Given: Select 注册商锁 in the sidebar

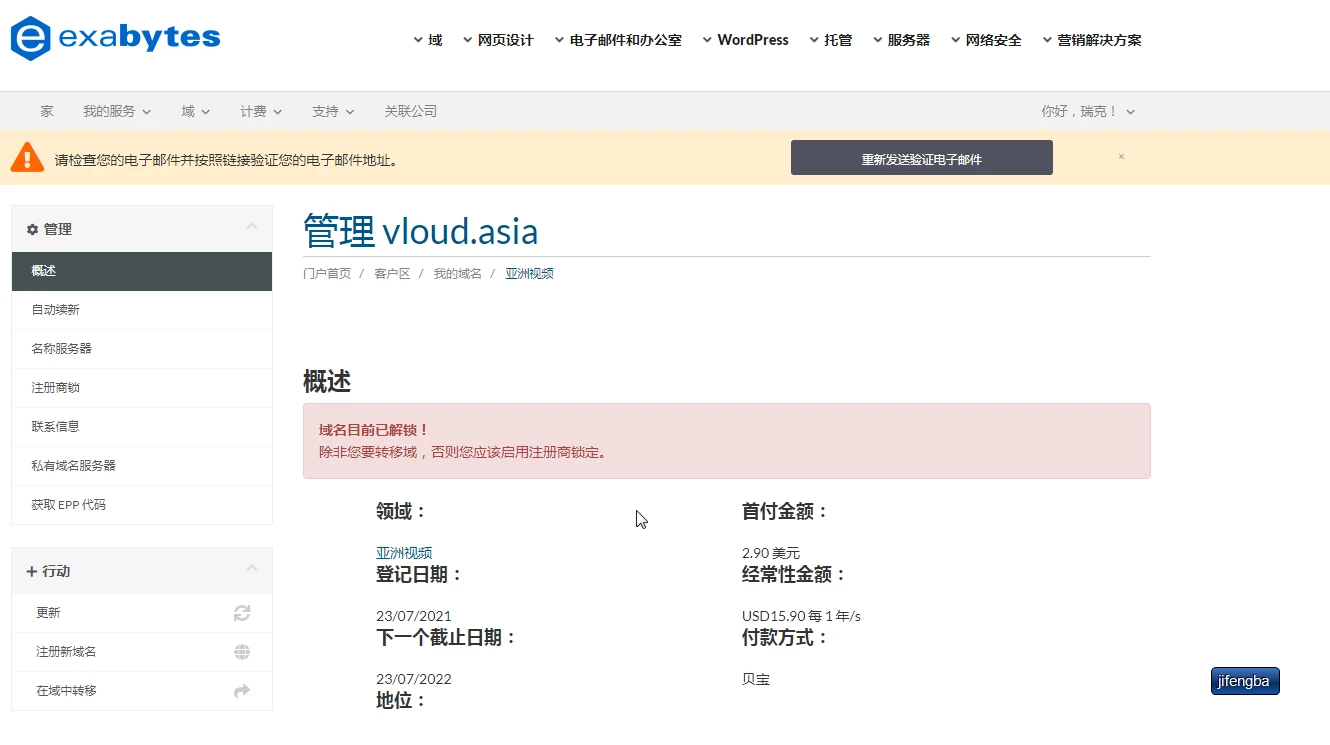Looking at the screenshot, I should pos(55,388).
